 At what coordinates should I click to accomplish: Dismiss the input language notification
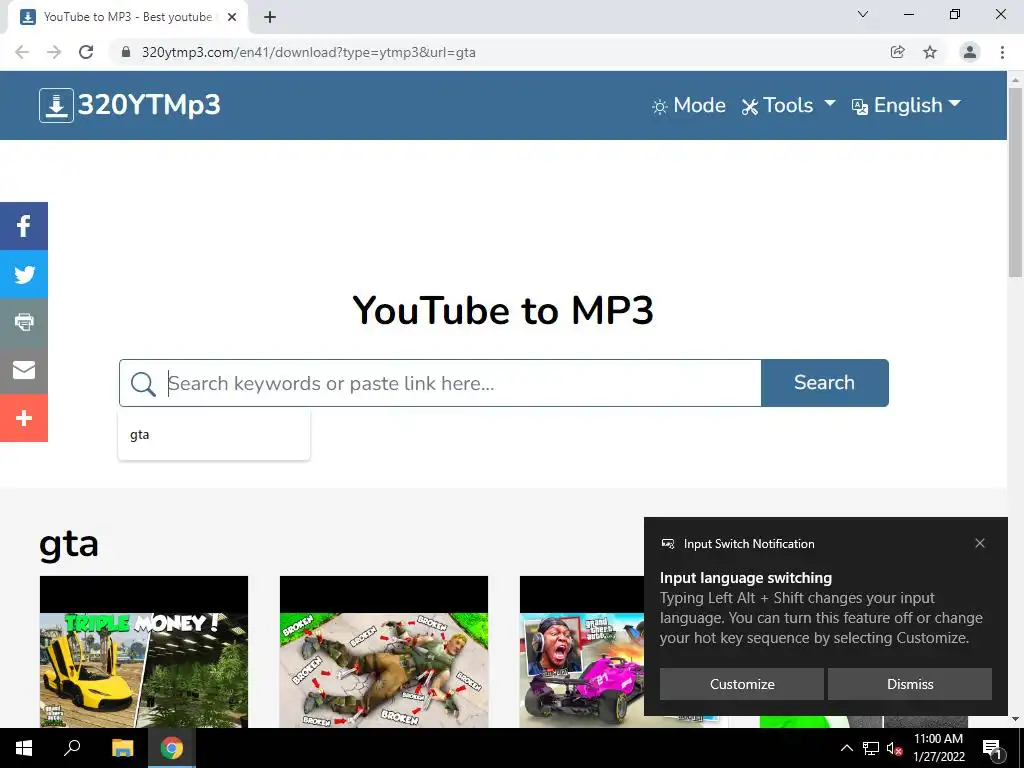click(910, 684)
